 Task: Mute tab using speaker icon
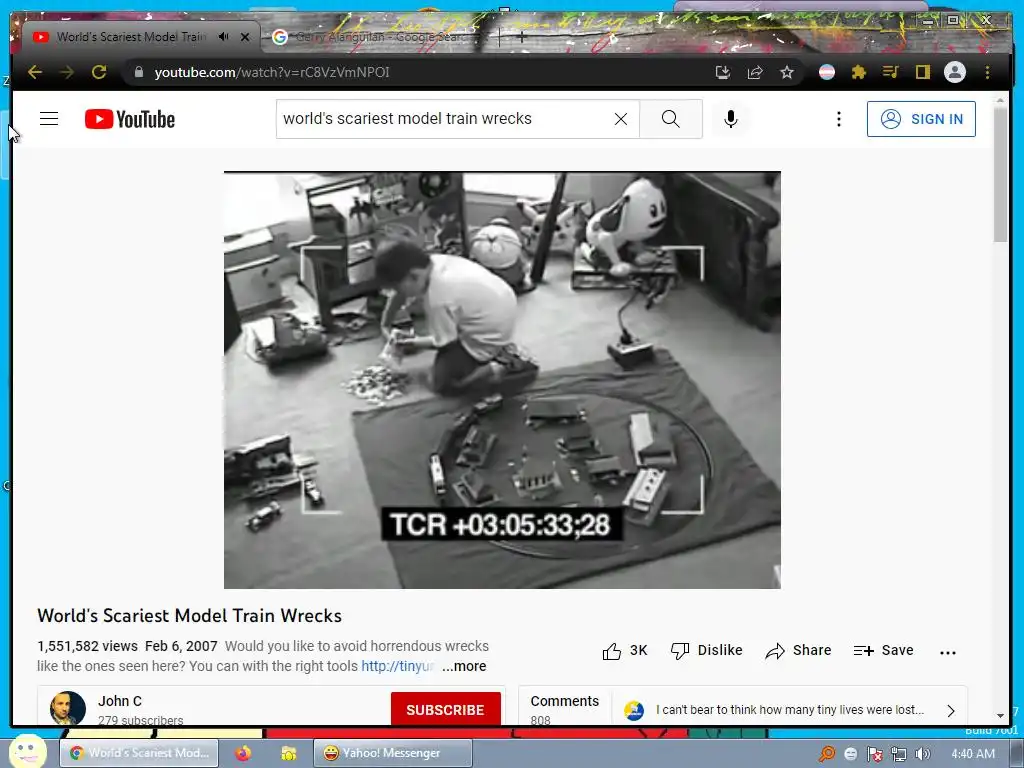pos(223,37)
